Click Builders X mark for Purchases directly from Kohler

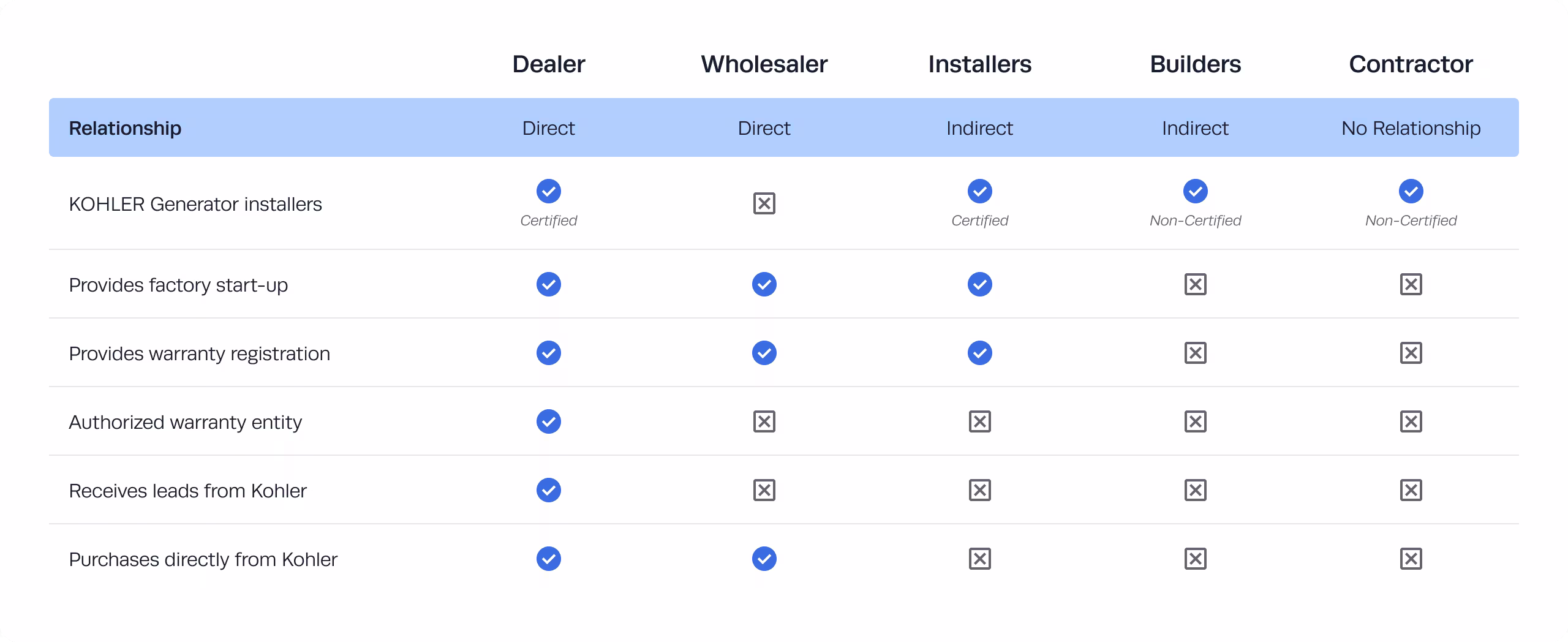[1196, 559]
